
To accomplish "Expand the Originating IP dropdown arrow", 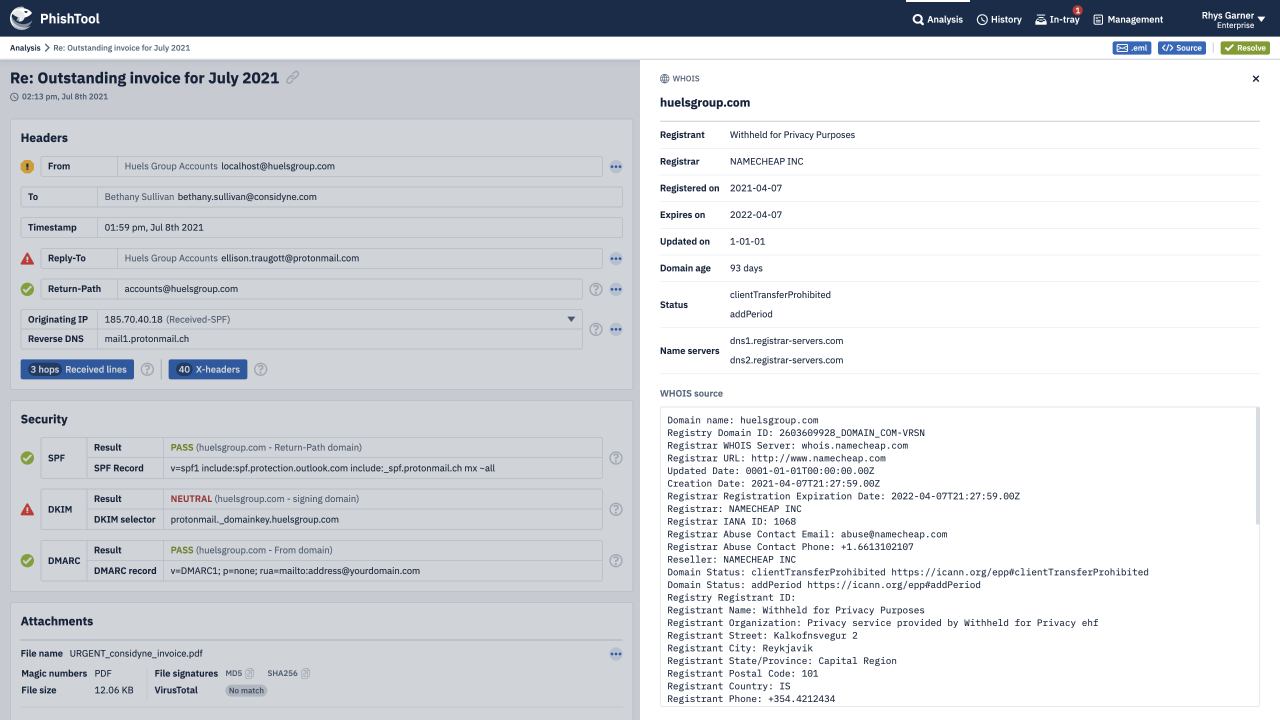I will [572, 319].
